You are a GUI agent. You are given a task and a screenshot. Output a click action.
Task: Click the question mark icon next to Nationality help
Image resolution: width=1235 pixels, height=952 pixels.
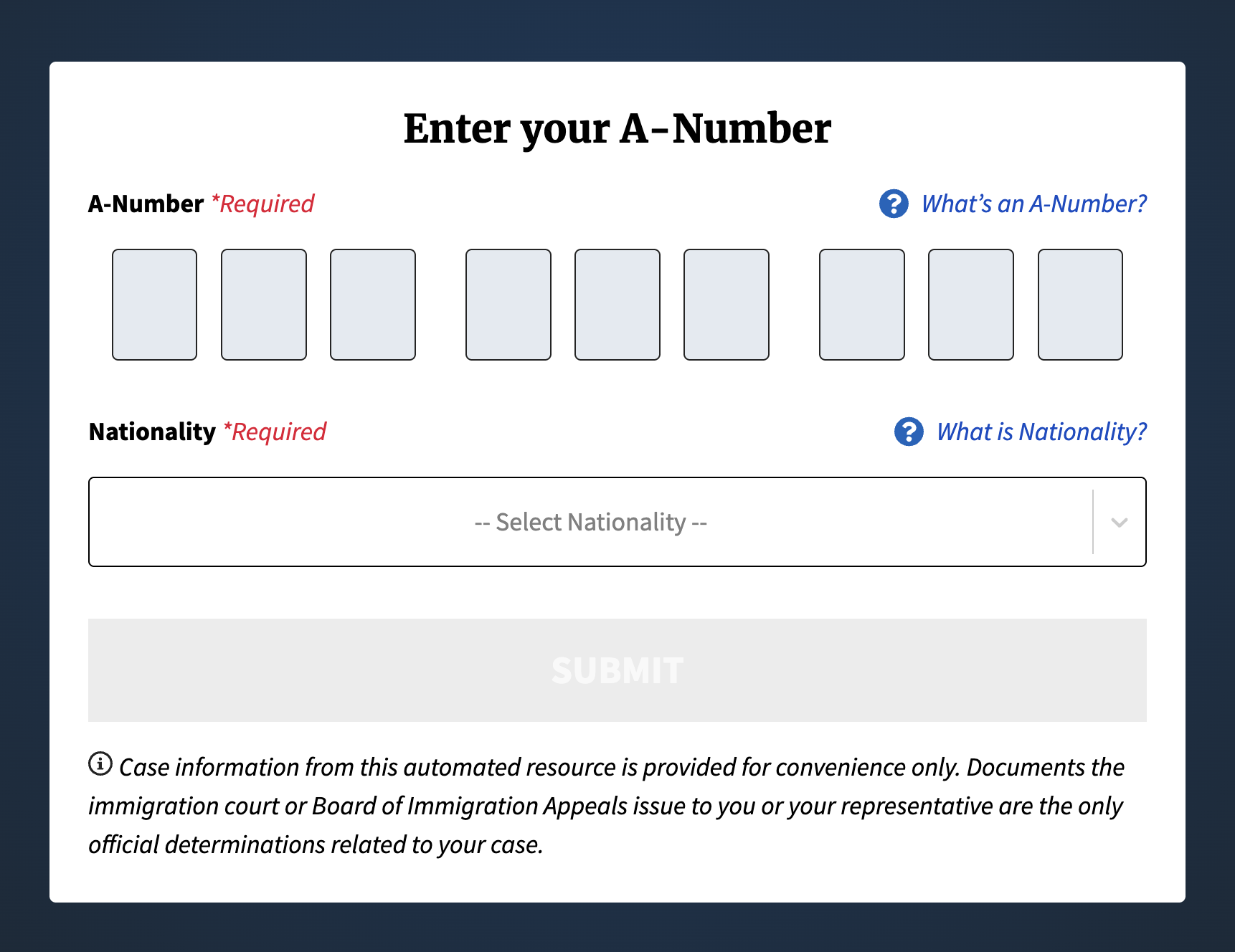point(909,432)
